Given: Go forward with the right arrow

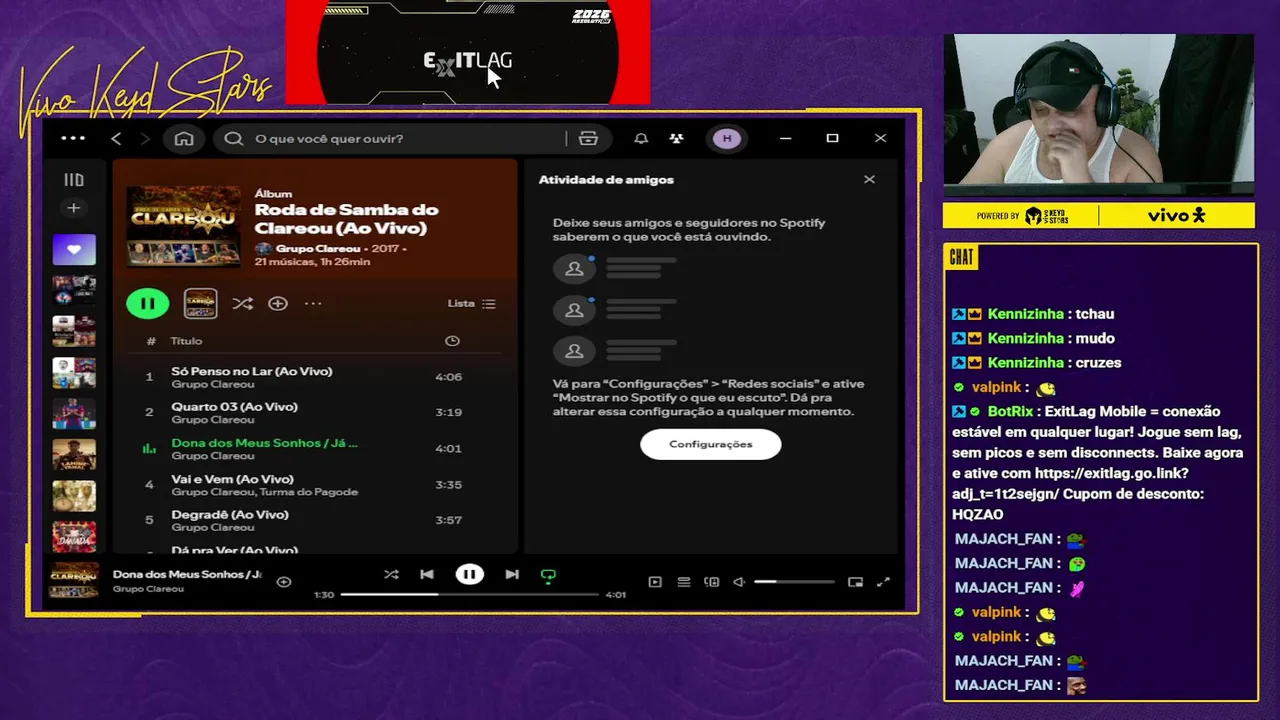Looking at the screenshot, I should coord(145,138).
